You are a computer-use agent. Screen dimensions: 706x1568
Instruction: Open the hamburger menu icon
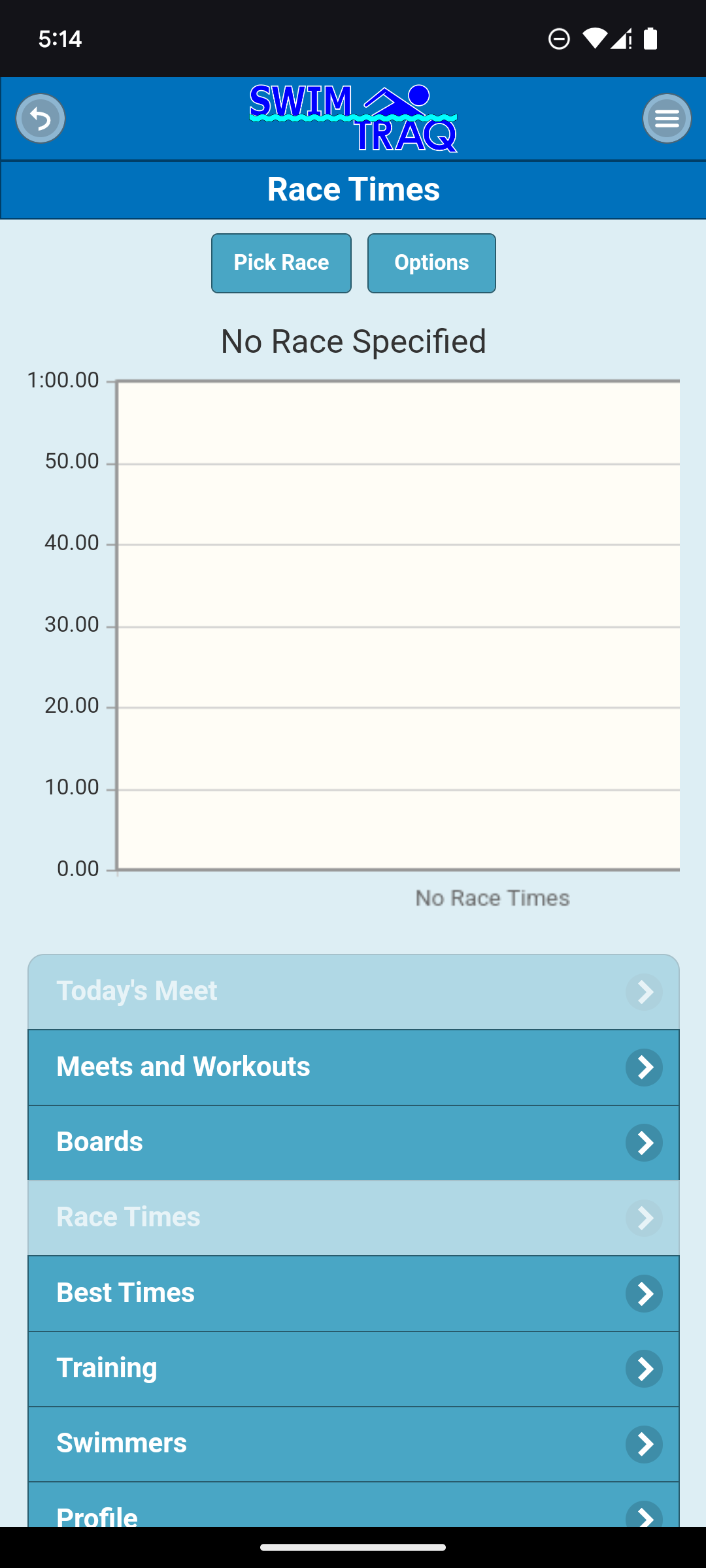pos(667,118)
